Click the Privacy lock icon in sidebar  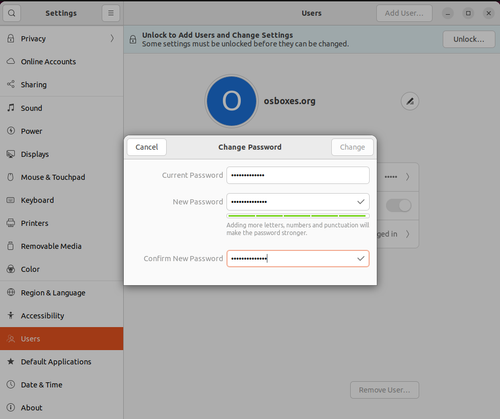(11, 38)
